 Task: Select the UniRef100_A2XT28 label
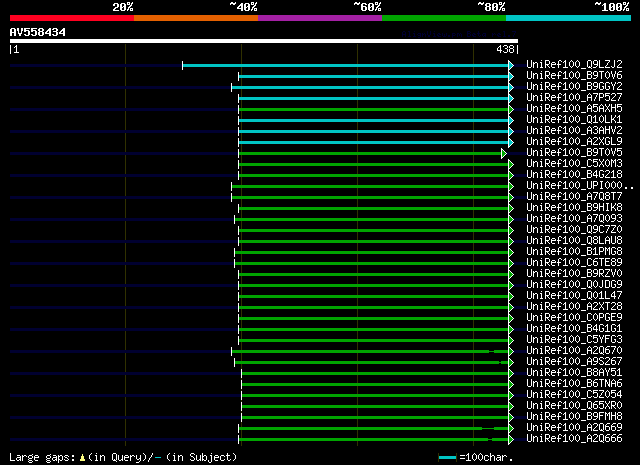pos(574,307)
